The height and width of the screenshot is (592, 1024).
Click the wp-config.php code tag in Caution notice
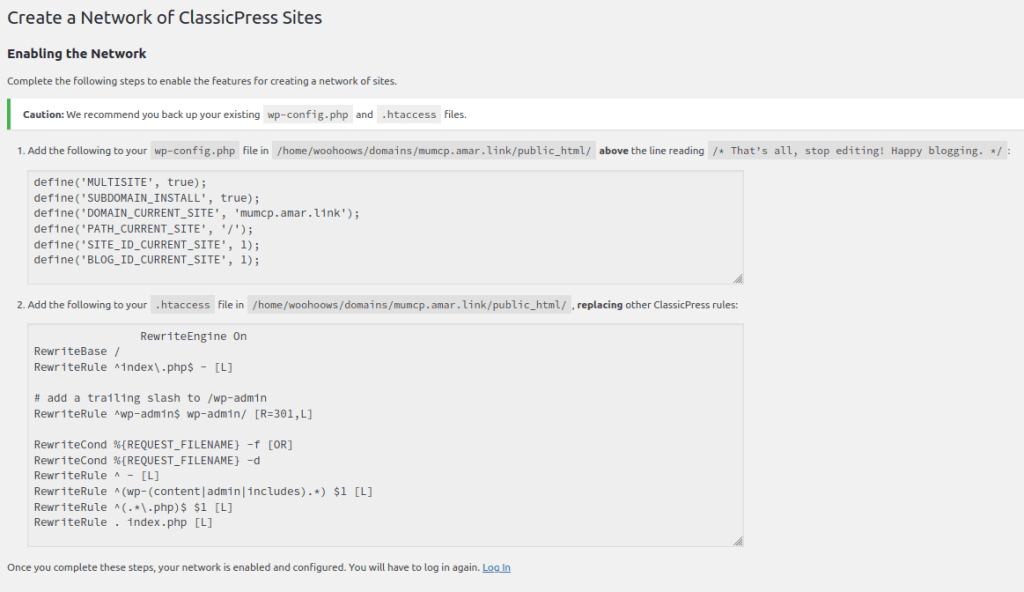pyautogui.click(x=308, y=114)
